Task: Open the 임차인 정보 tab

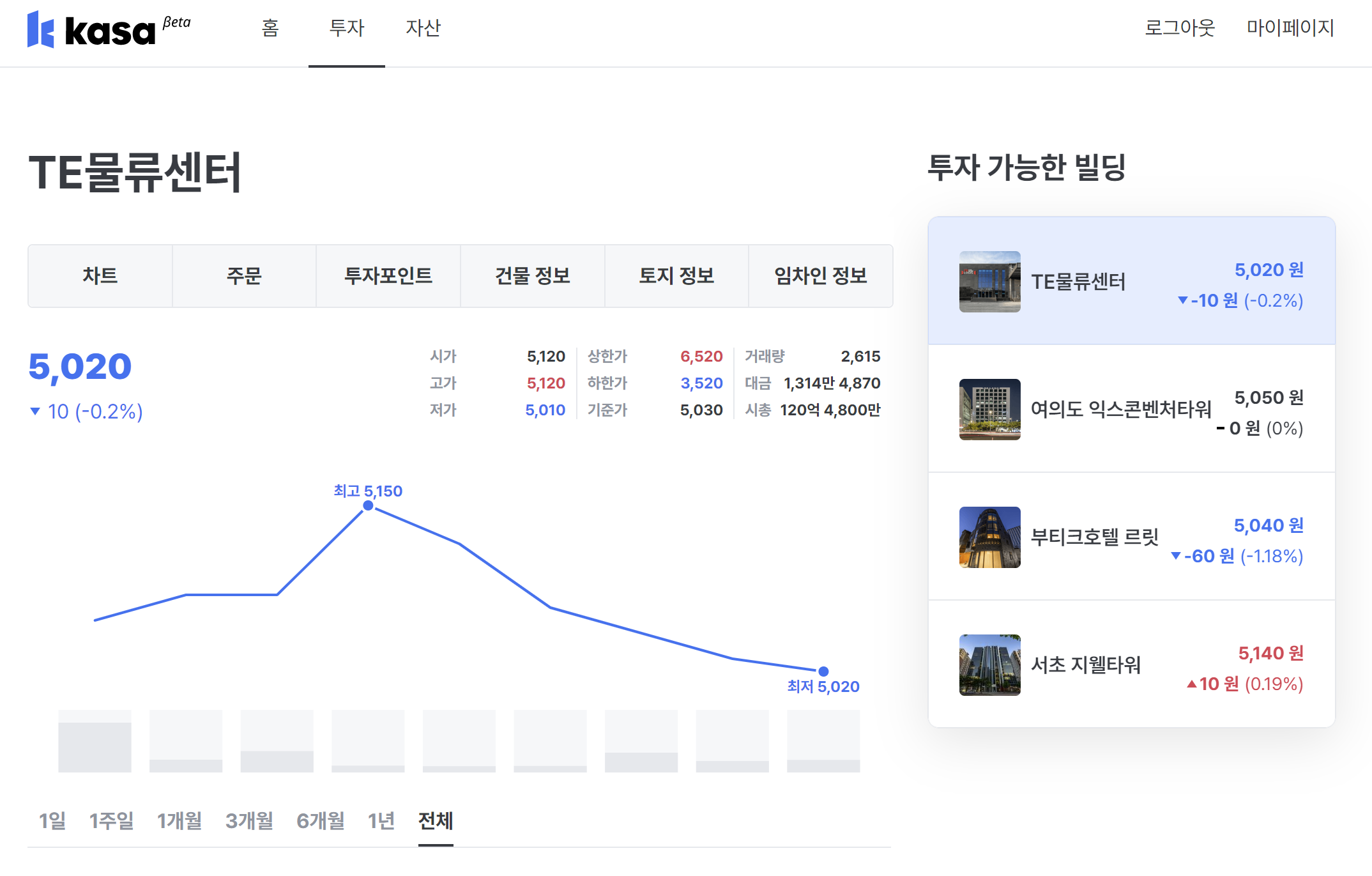Action: pyautogui.click(x=821, y=276)
